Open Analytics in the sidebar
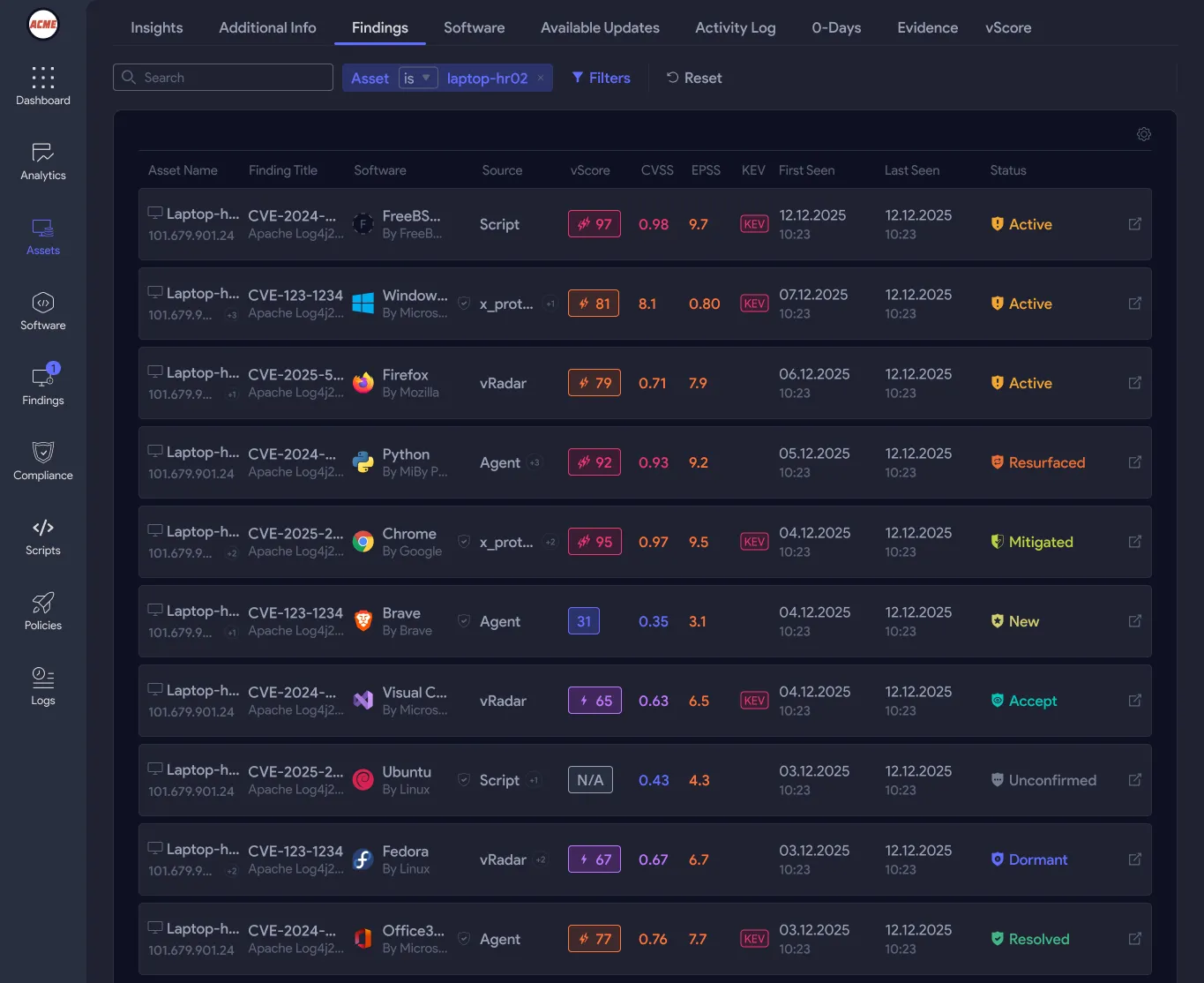The height and width of the screenshot is (983, 1204). click(42, 161)
